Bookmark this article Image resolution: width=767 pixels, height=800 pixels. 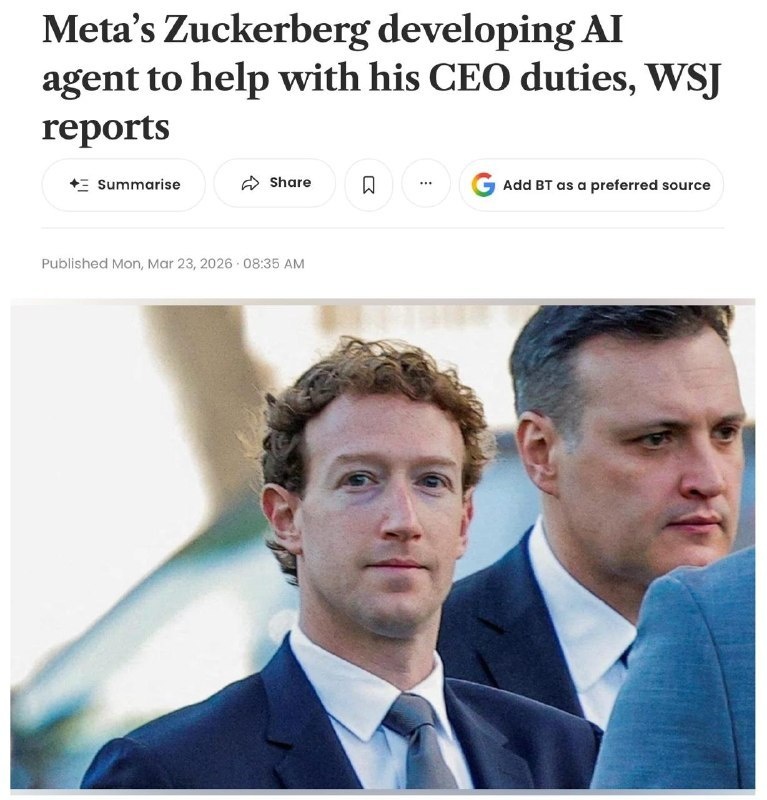pyautogui.click(x=368, y=184)
